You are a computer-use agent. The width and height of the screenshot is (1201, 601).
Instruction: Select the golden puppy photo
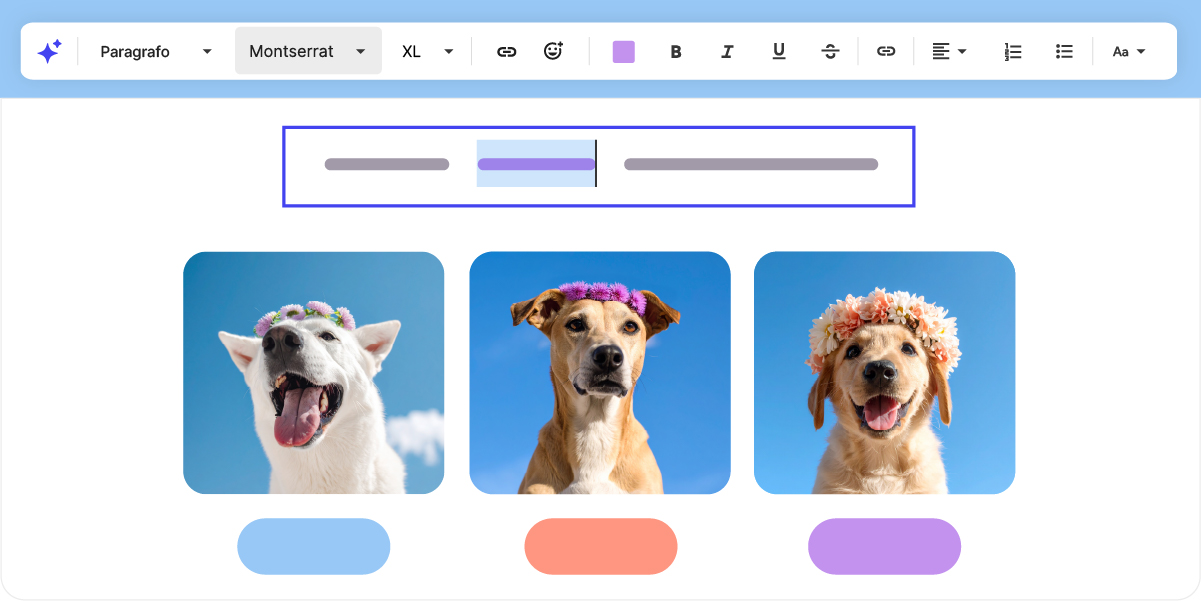pyautogui.click(x=885, y=373)
